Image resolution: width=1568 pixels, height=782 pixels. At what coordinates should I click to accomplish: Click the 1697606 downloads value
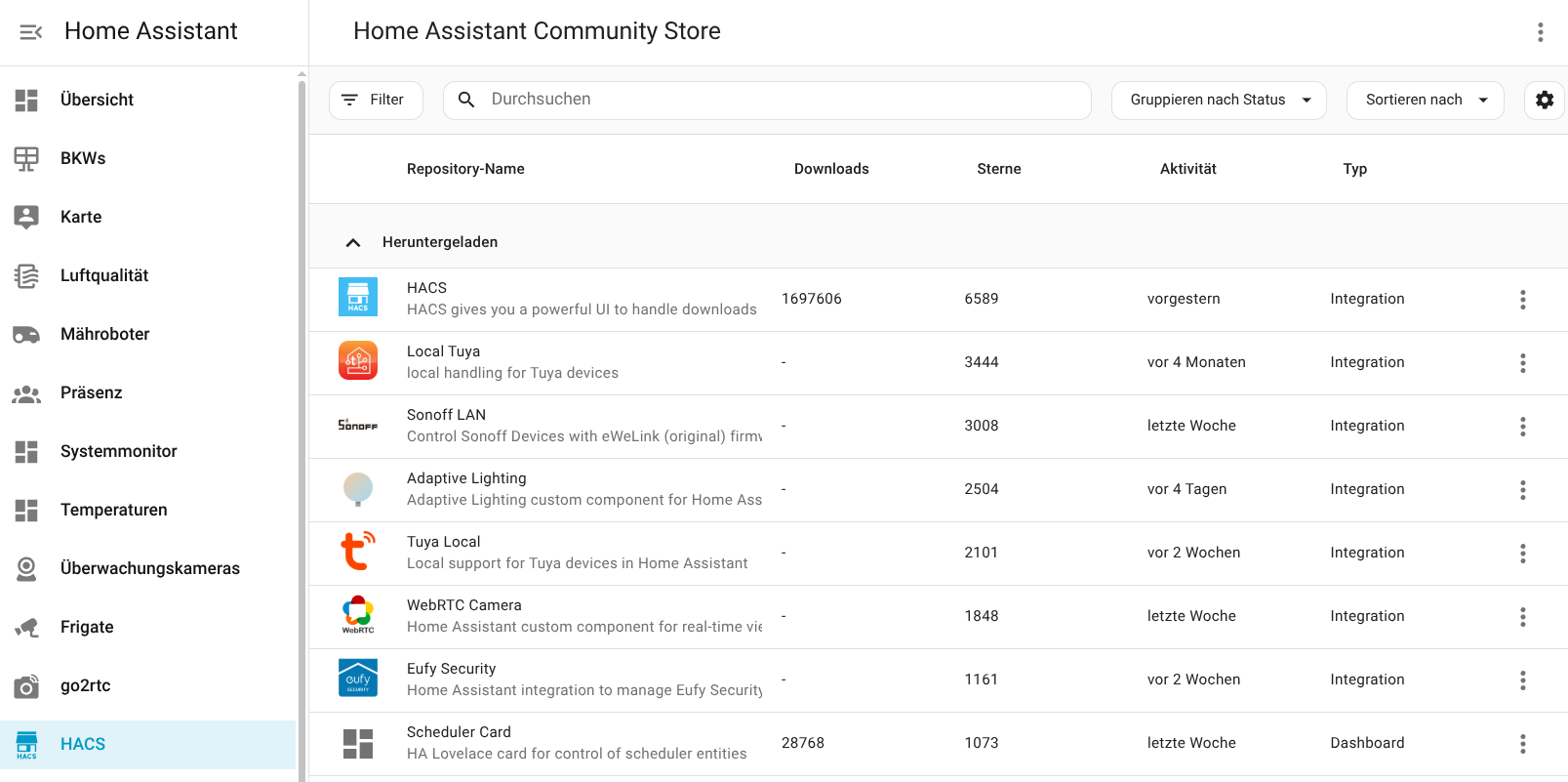click(812, 299)
